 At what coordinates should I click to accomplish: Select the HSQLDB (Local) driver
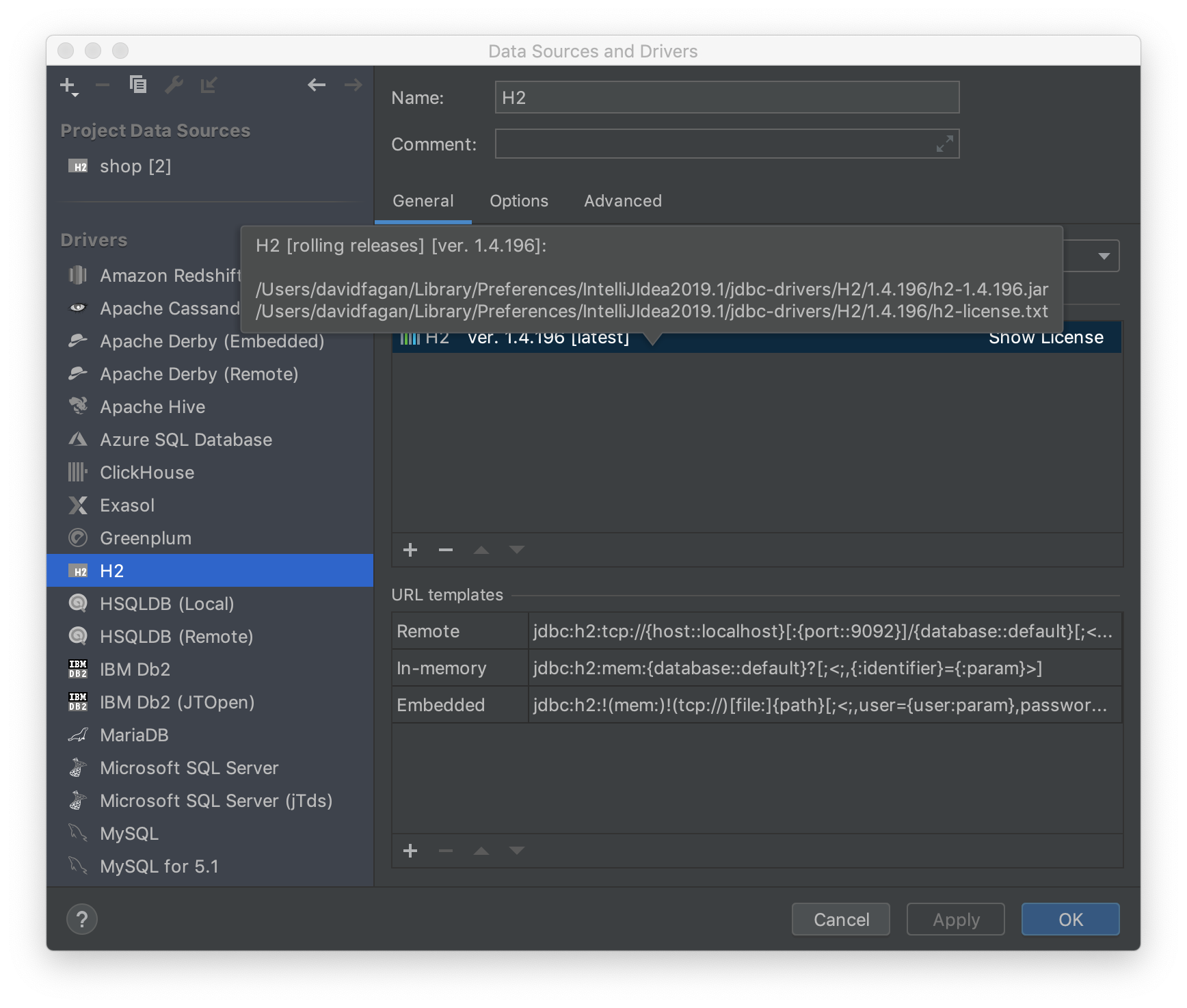click(210, 604)
